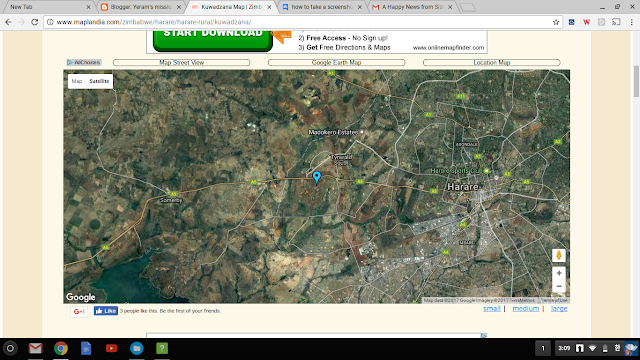Open Files app in shelf
The image size is (640, 360).
tap(137, 348)
